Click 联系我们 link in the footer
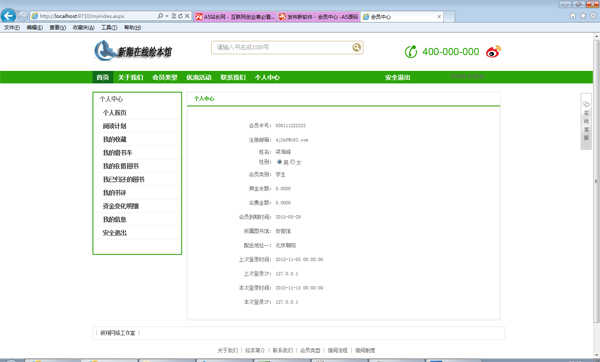This screenshot has width=600, height=362. point(282,350)
